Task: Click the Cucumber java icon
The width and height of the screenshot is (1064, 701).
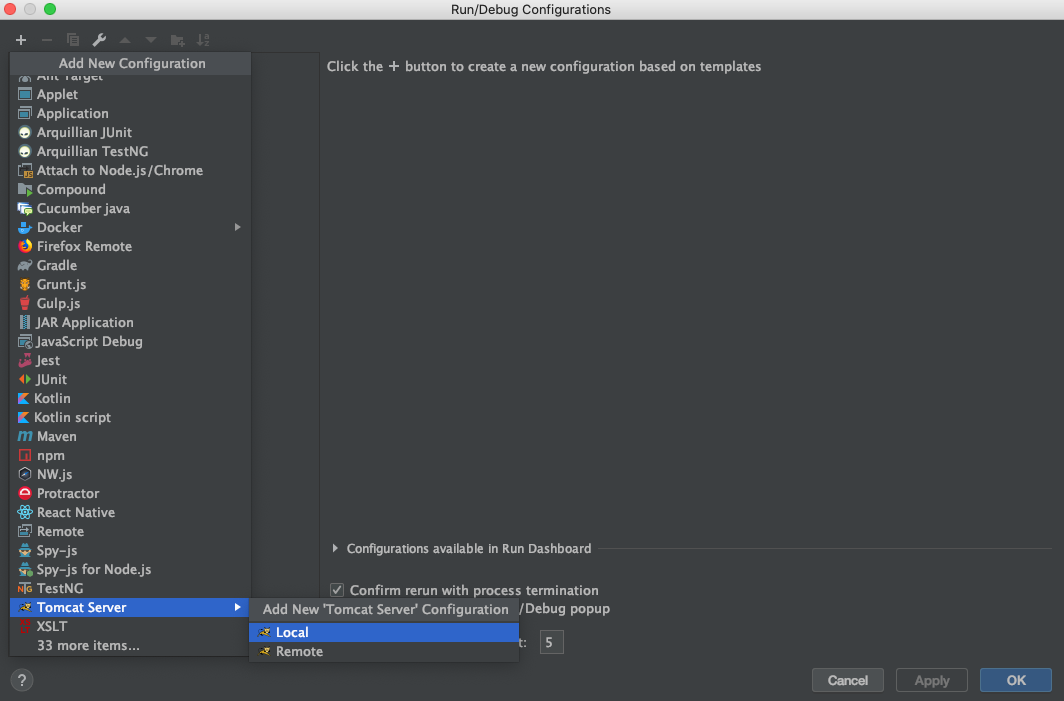Action: point(25,208)
